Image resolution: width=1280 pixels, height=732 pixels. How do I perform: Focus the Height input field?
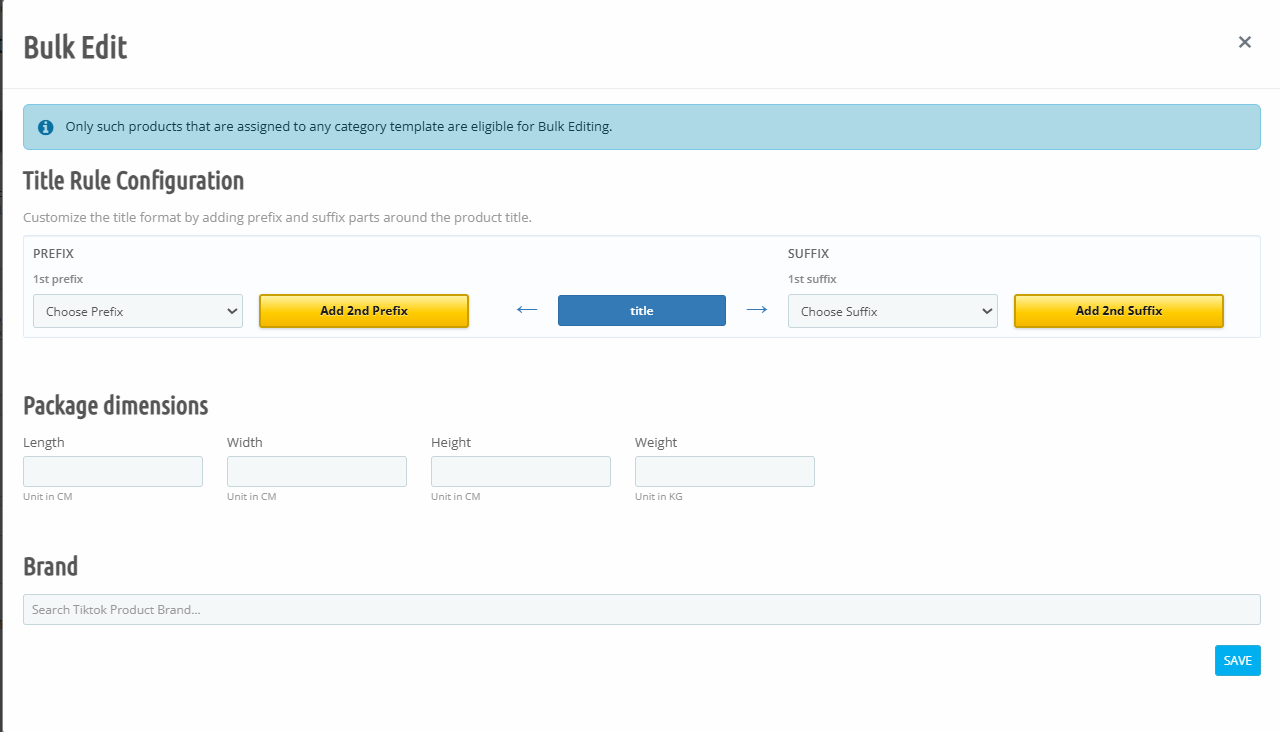point(521,472)
